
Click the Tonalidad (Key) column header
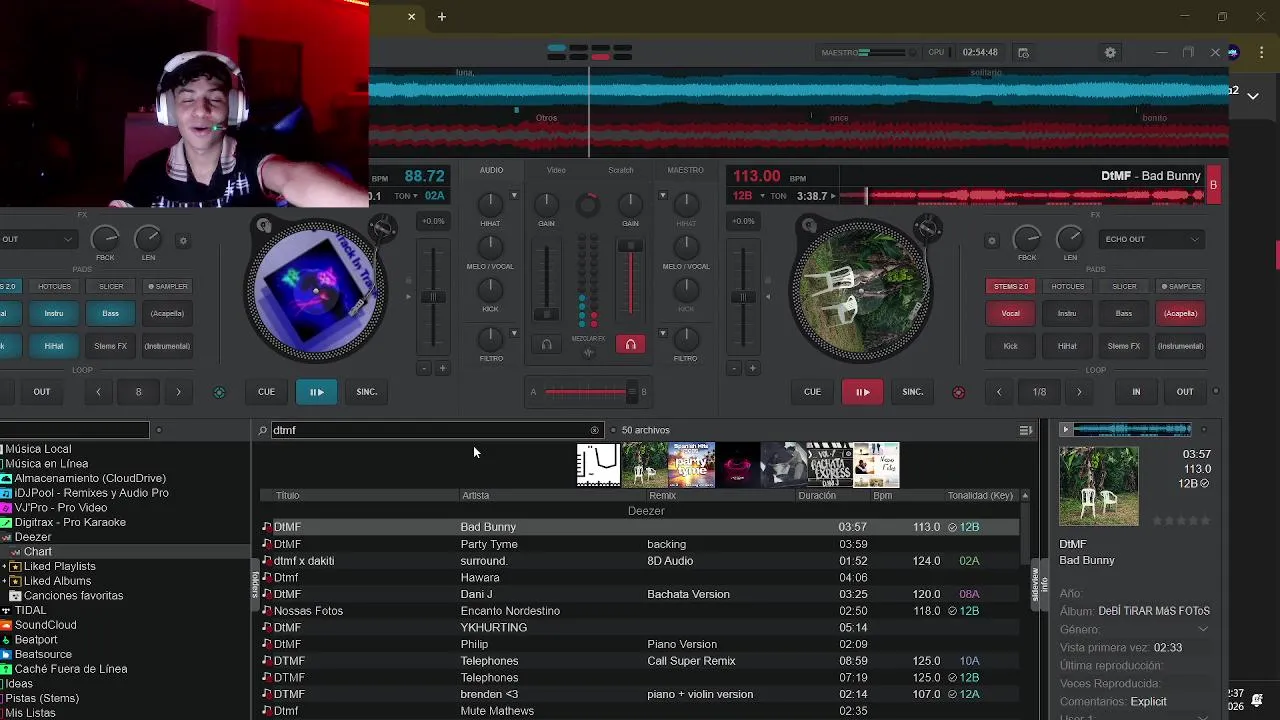click(980, 495)
